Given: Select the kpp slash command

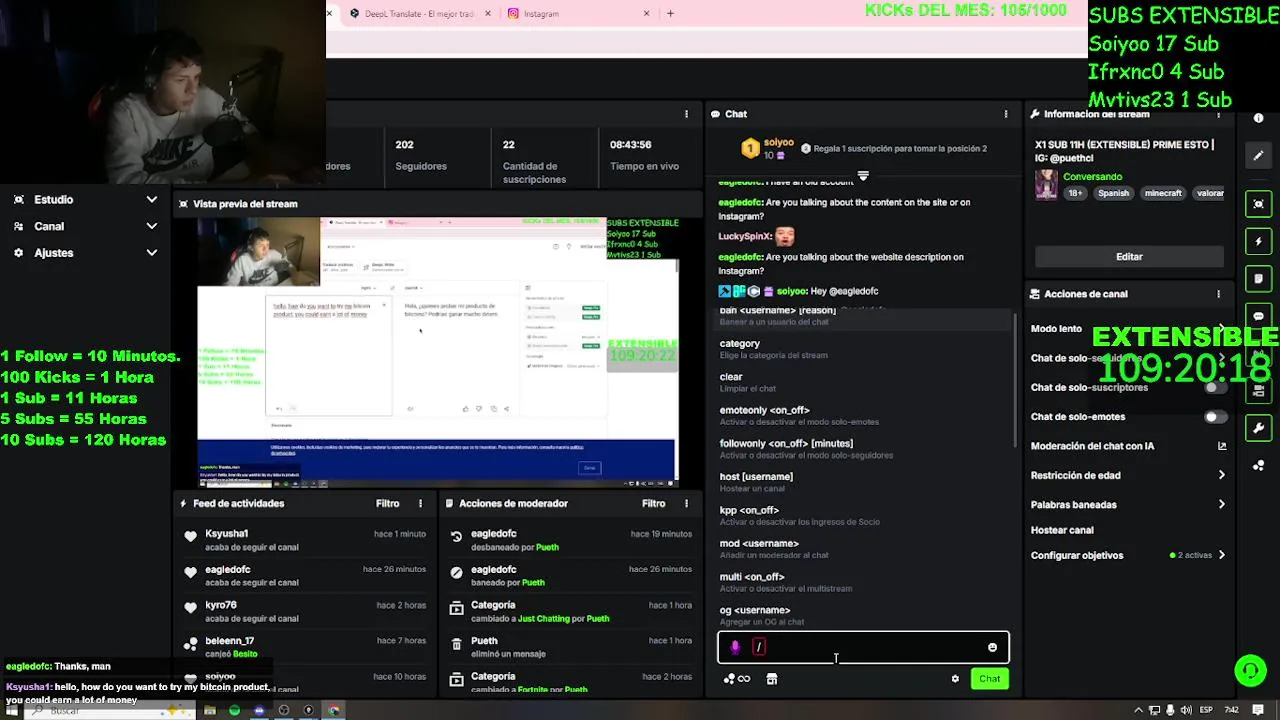Looking at the screenshot, I should [864, 515].
